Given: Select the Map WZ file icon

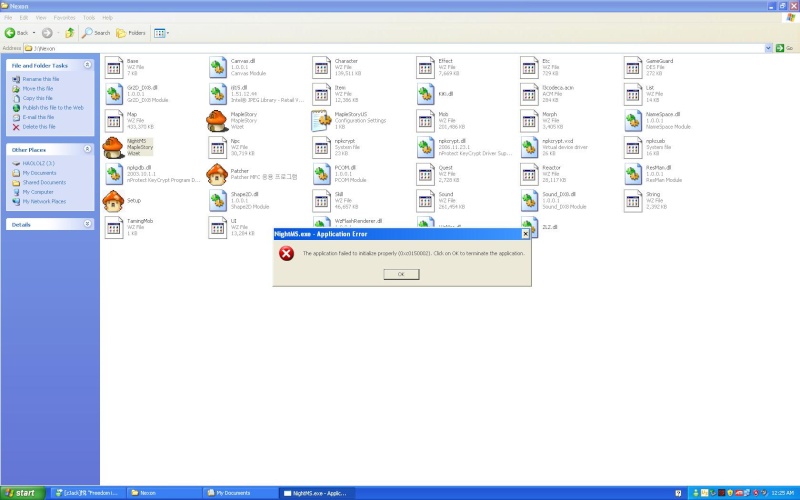Looking at the screenshot, I should tap(113, 120).
